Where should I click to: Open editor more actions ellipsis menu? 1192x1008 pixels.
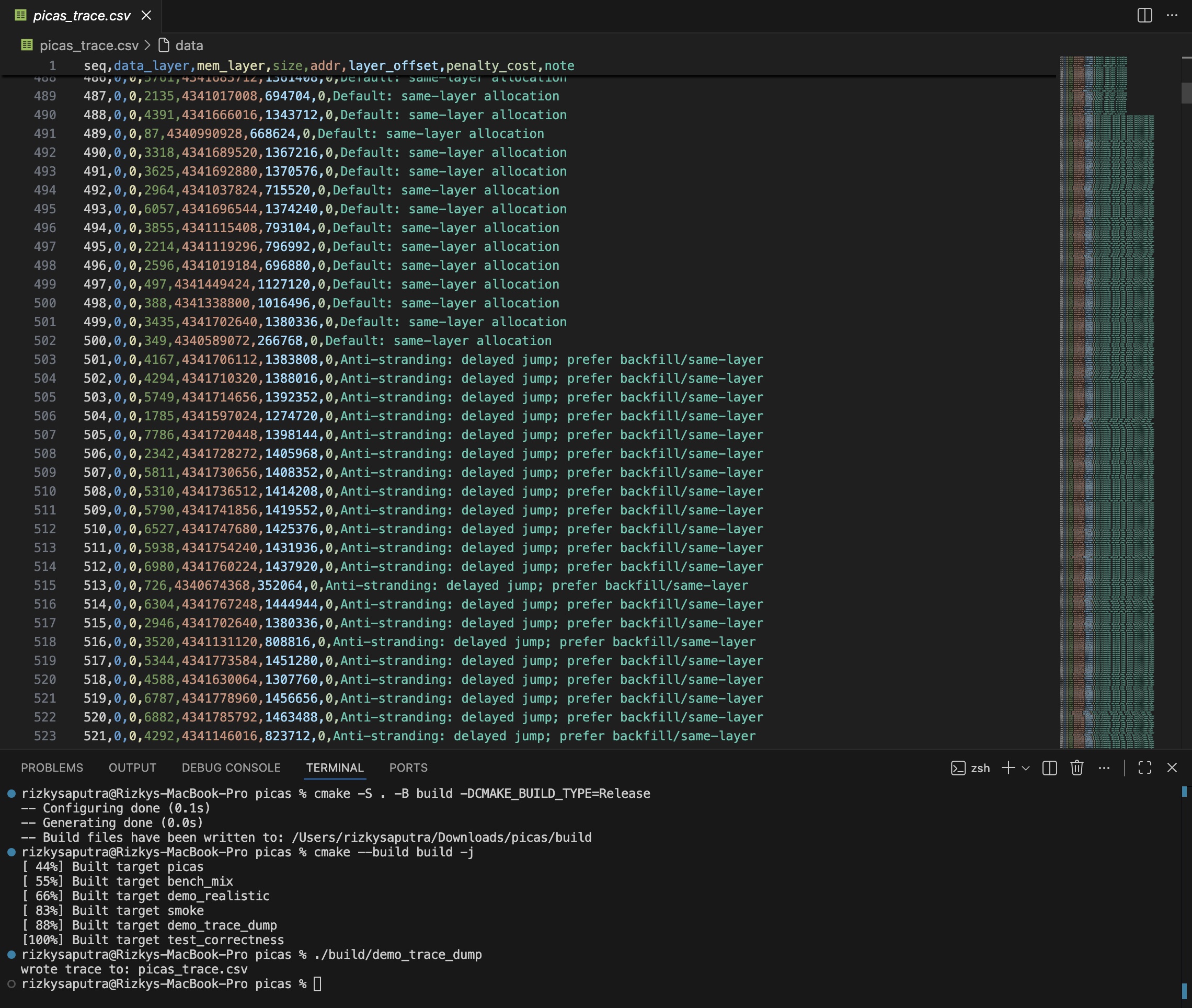click(1172, 16)
